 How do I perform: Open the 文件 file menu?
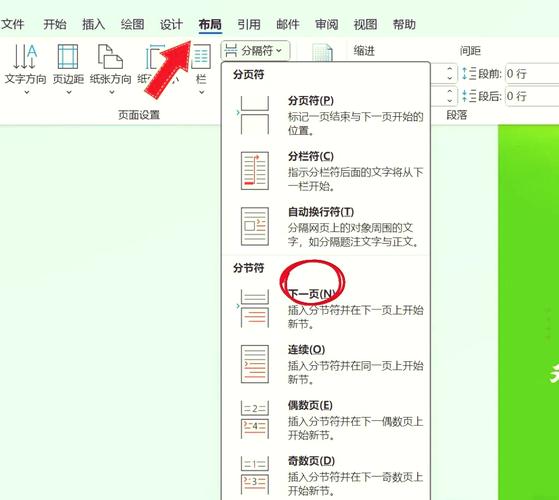pos(12,25)
